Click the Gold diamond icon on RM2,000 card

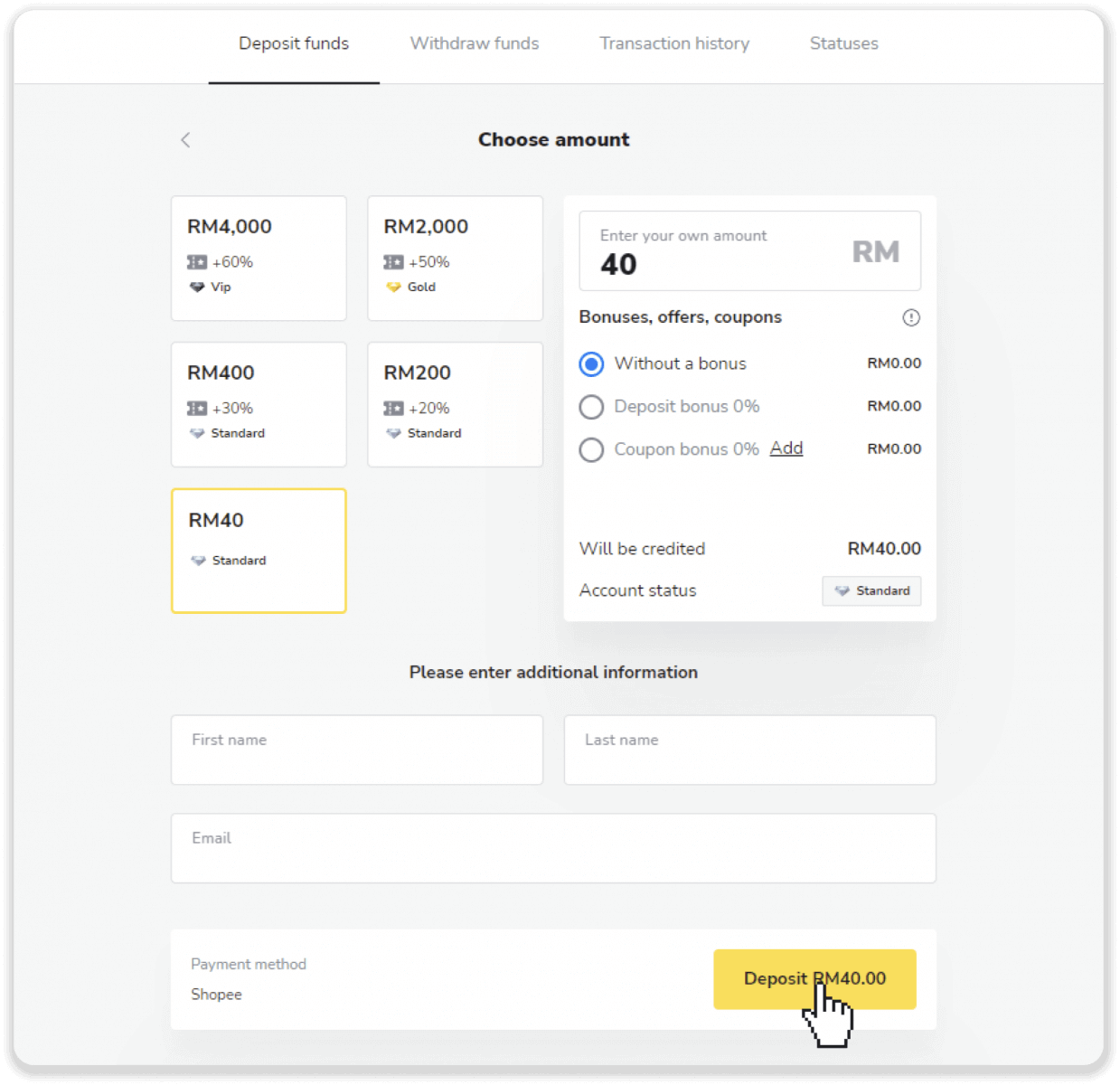point(393,288)
